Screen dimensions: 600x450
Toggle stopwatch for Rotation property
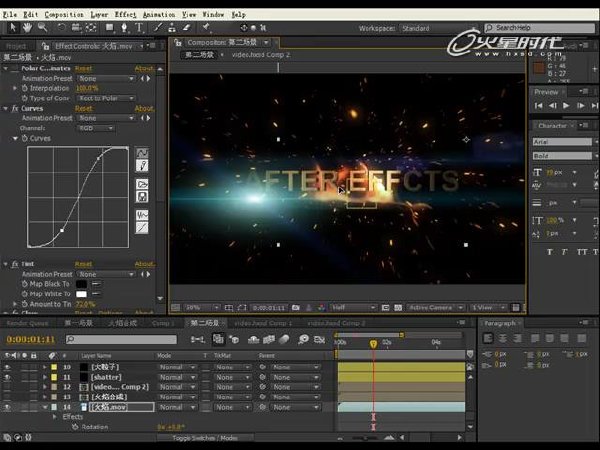click(x=75, y=427)
